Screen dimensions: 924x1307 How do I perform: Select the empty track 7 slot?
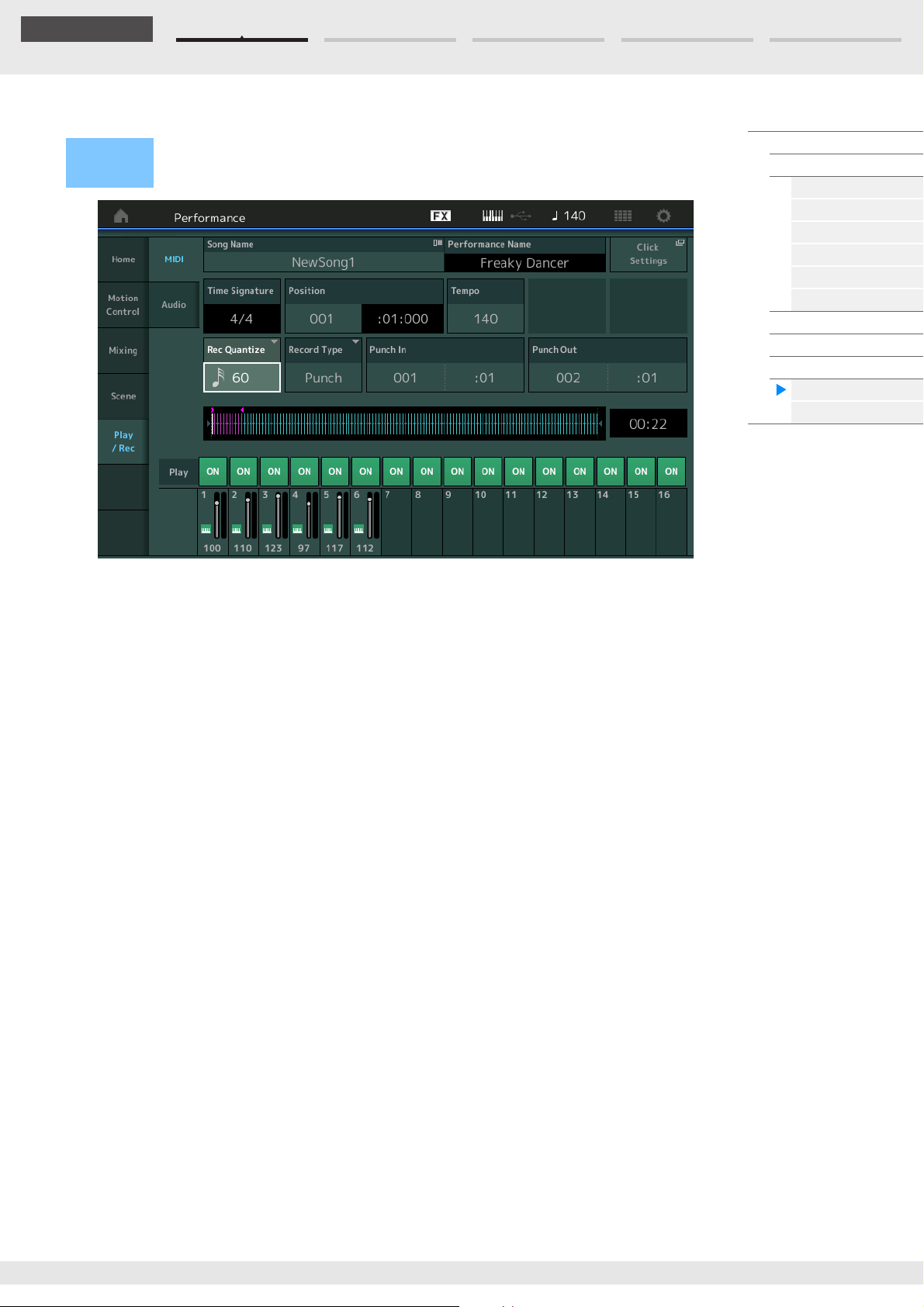[x=396, y=521]
